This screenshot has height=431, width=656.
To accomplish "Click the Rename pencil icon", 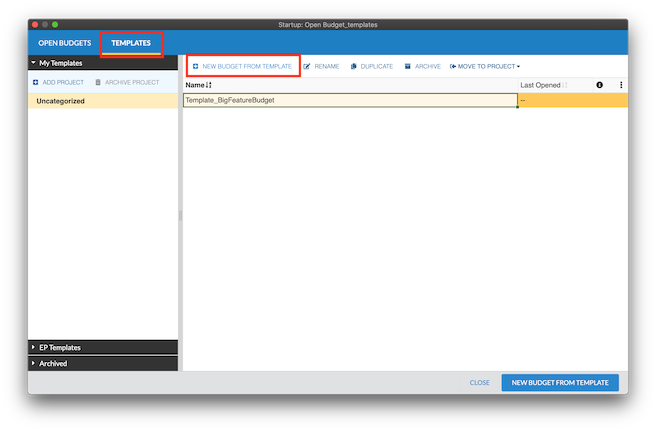I will [x=307, y=67].
